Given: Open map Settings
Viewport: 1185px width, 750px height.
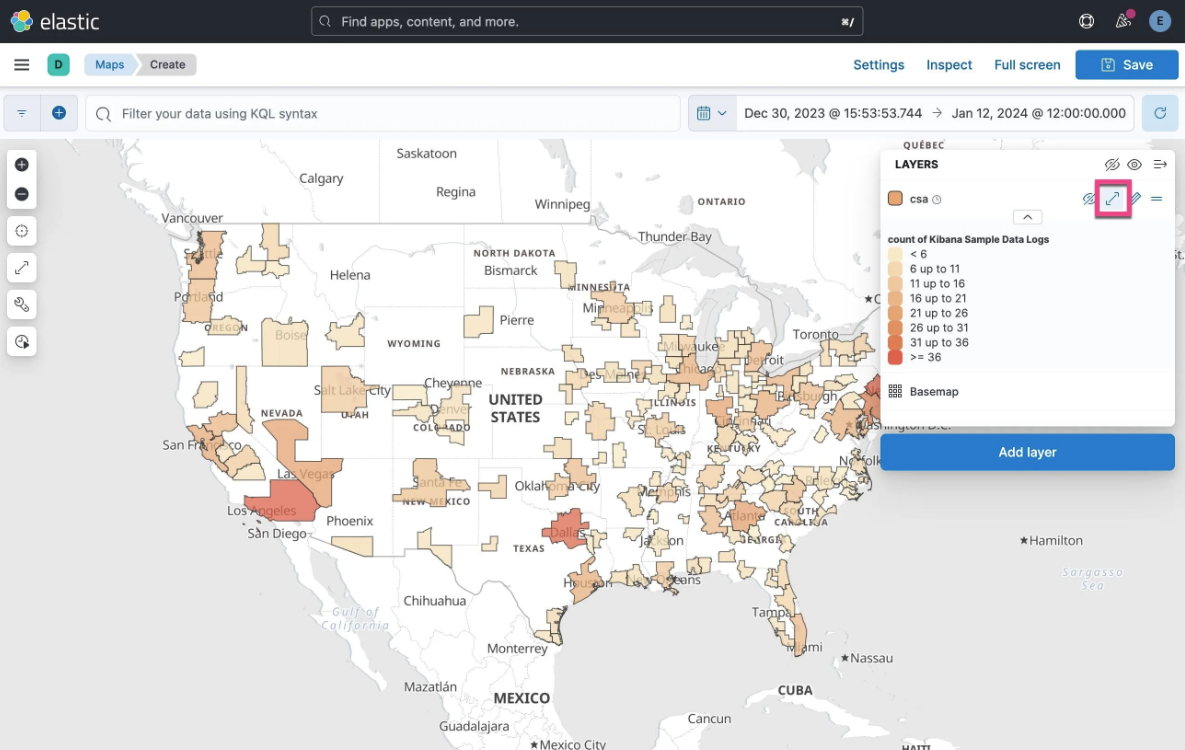Looking at the screenshot, I should click(878, 65).
